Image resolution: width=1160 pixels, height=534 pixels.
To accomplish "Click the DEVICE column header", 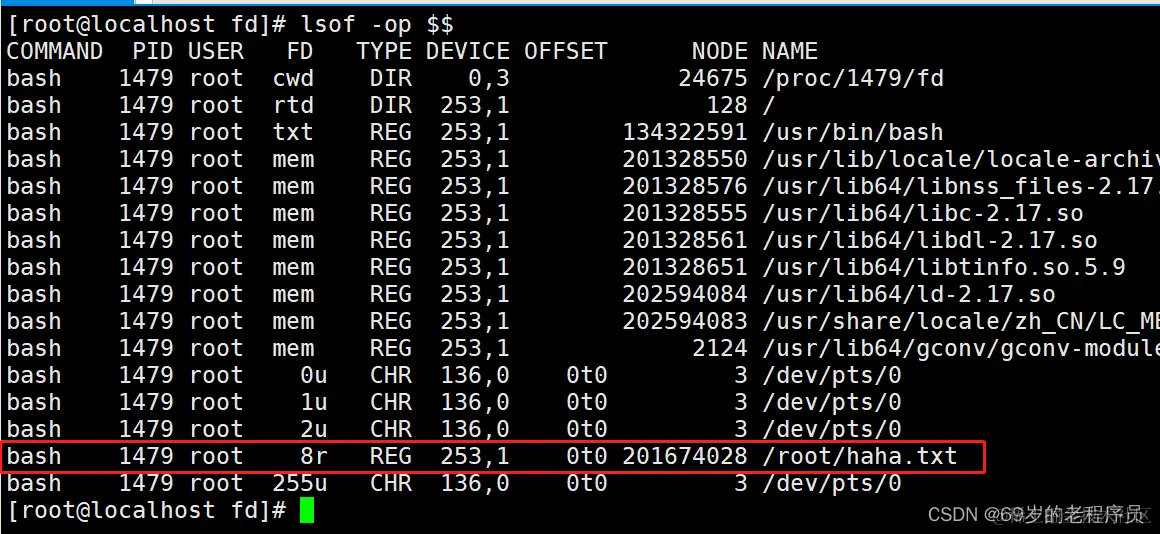I will click(468, 51).
